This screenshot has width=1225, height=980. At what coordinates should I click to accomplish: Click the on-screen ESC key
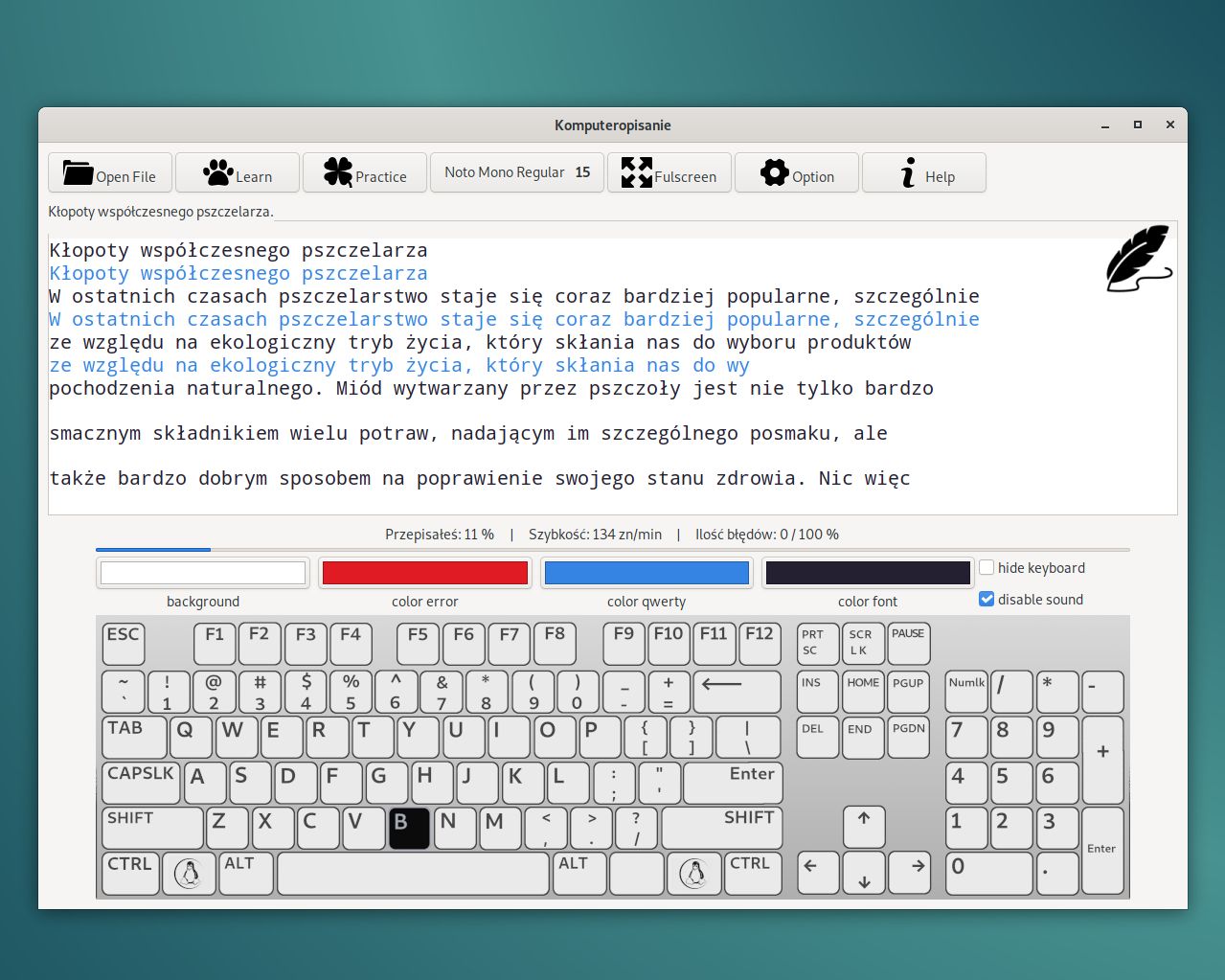tap(124, 644)
